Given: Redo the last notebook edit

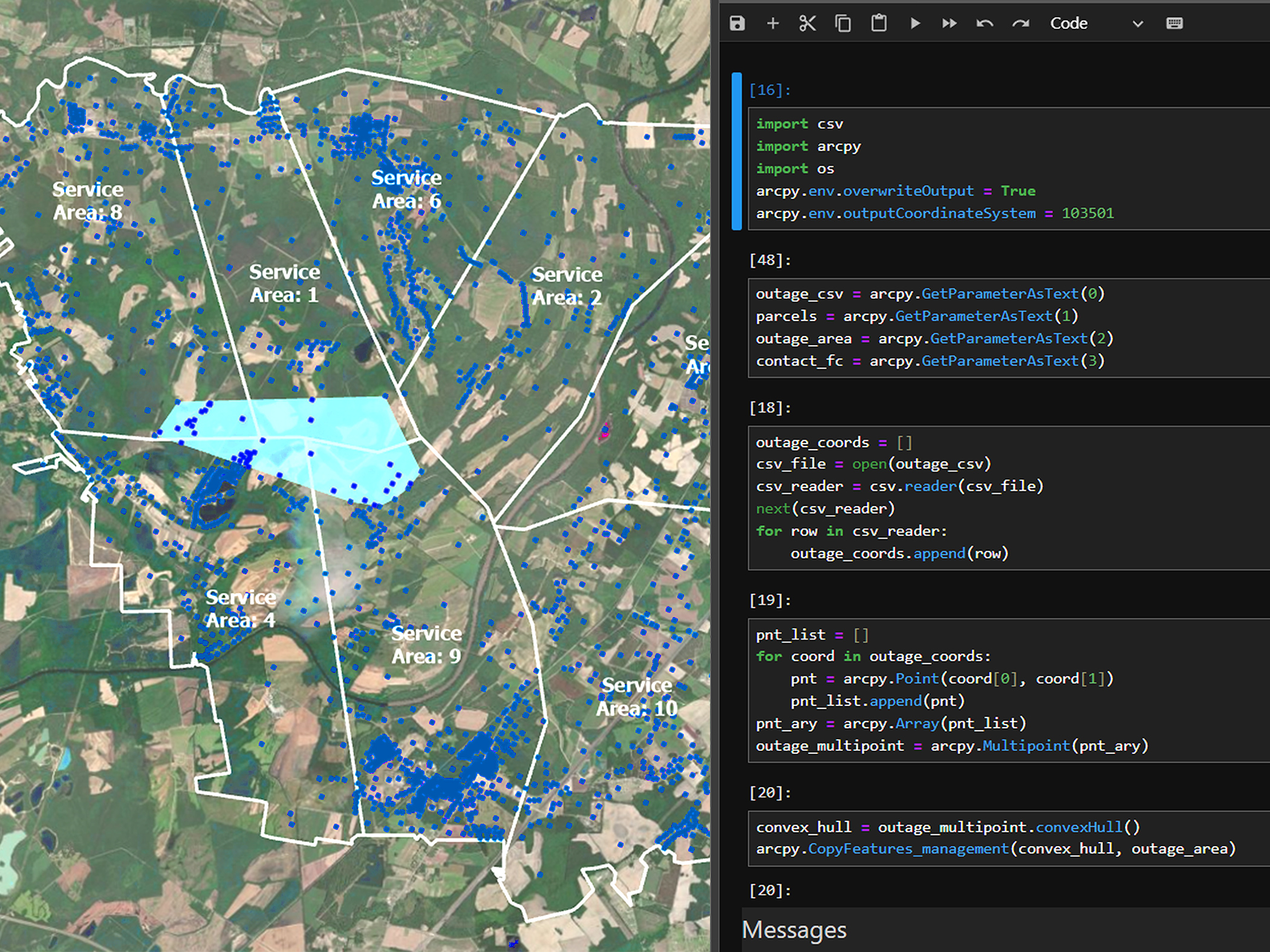Looking at the screenshot, I should pos(1020,23).
